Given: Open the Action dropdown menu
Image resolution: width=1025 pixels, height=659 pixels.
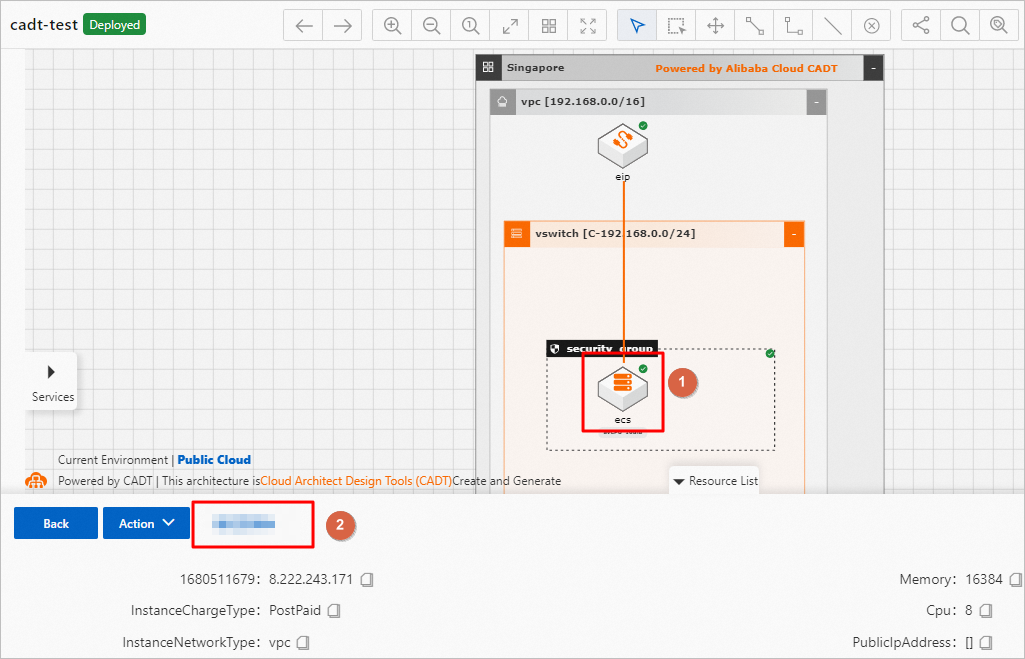Looking at the screenshot, I should [x=146, y=523].
